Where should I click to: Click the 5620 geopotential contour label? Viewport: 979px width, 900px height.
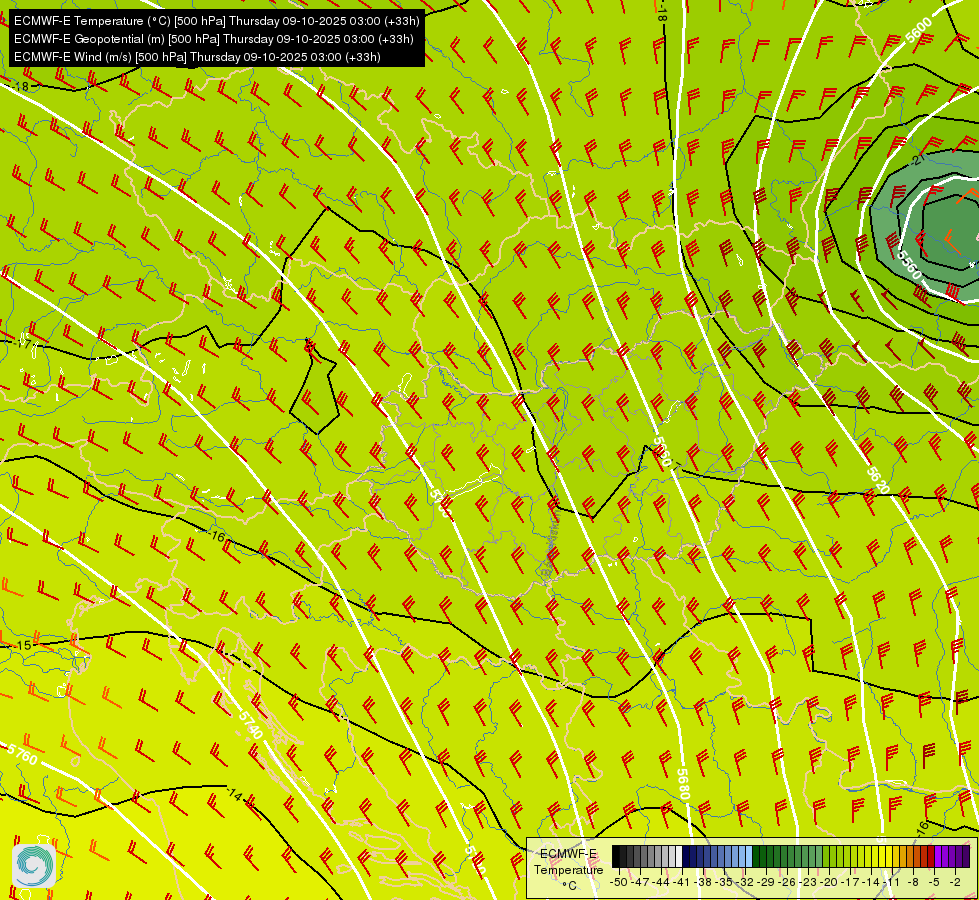tap(877, 480)
